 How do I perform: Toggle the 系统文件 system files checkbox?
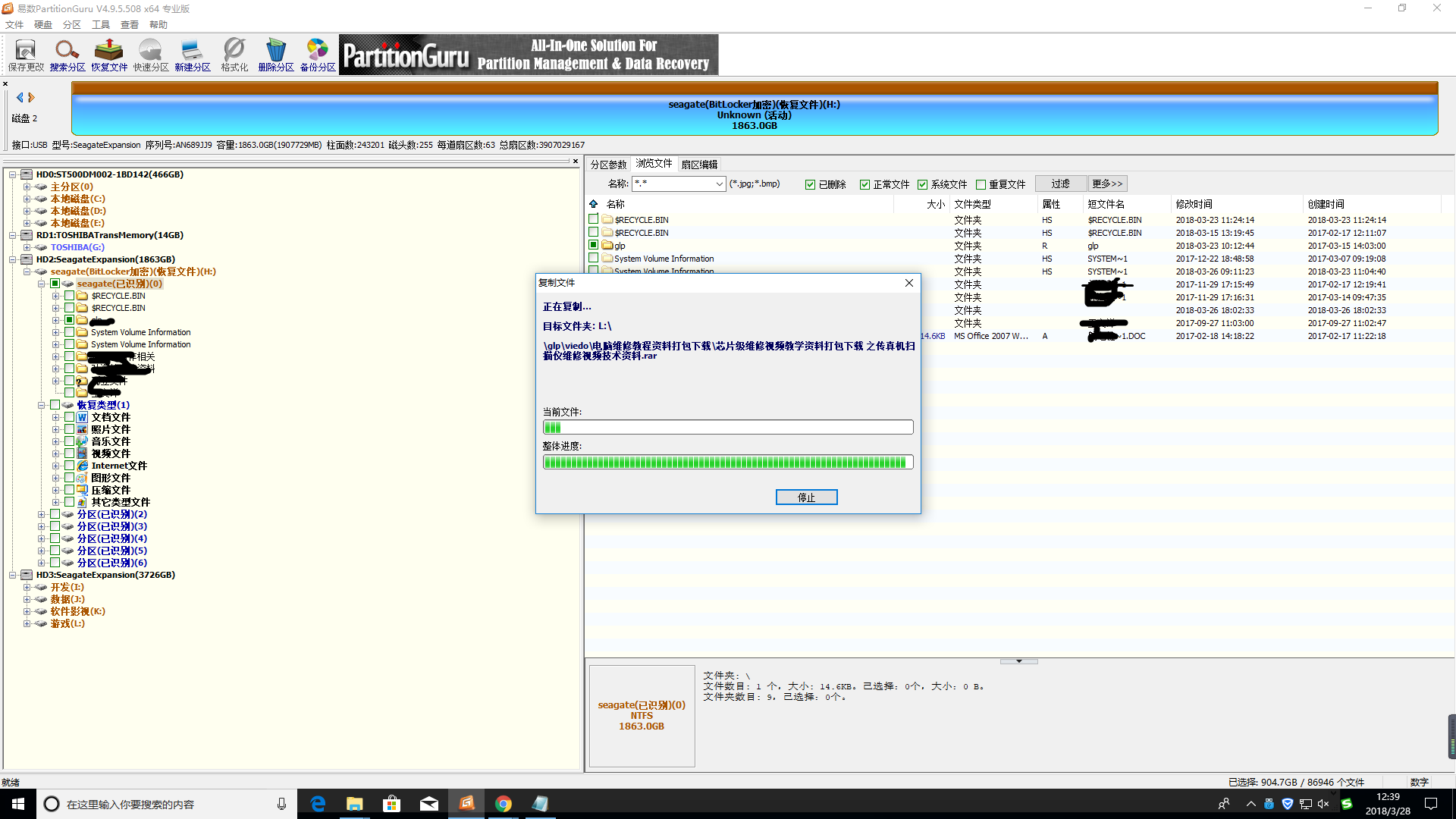click(922, 184)
